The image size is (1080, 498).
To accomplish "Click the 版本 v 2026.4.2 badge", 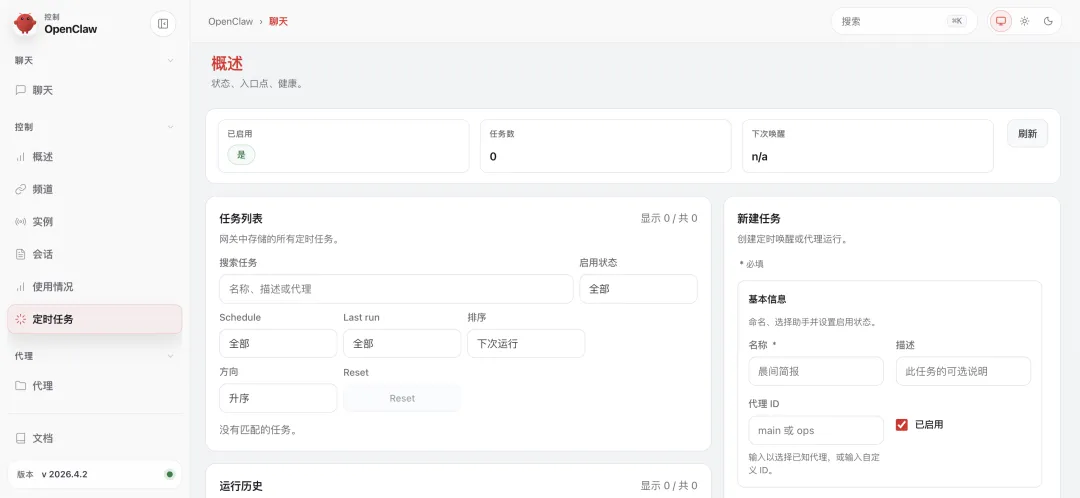I will [x=95, y=475].
